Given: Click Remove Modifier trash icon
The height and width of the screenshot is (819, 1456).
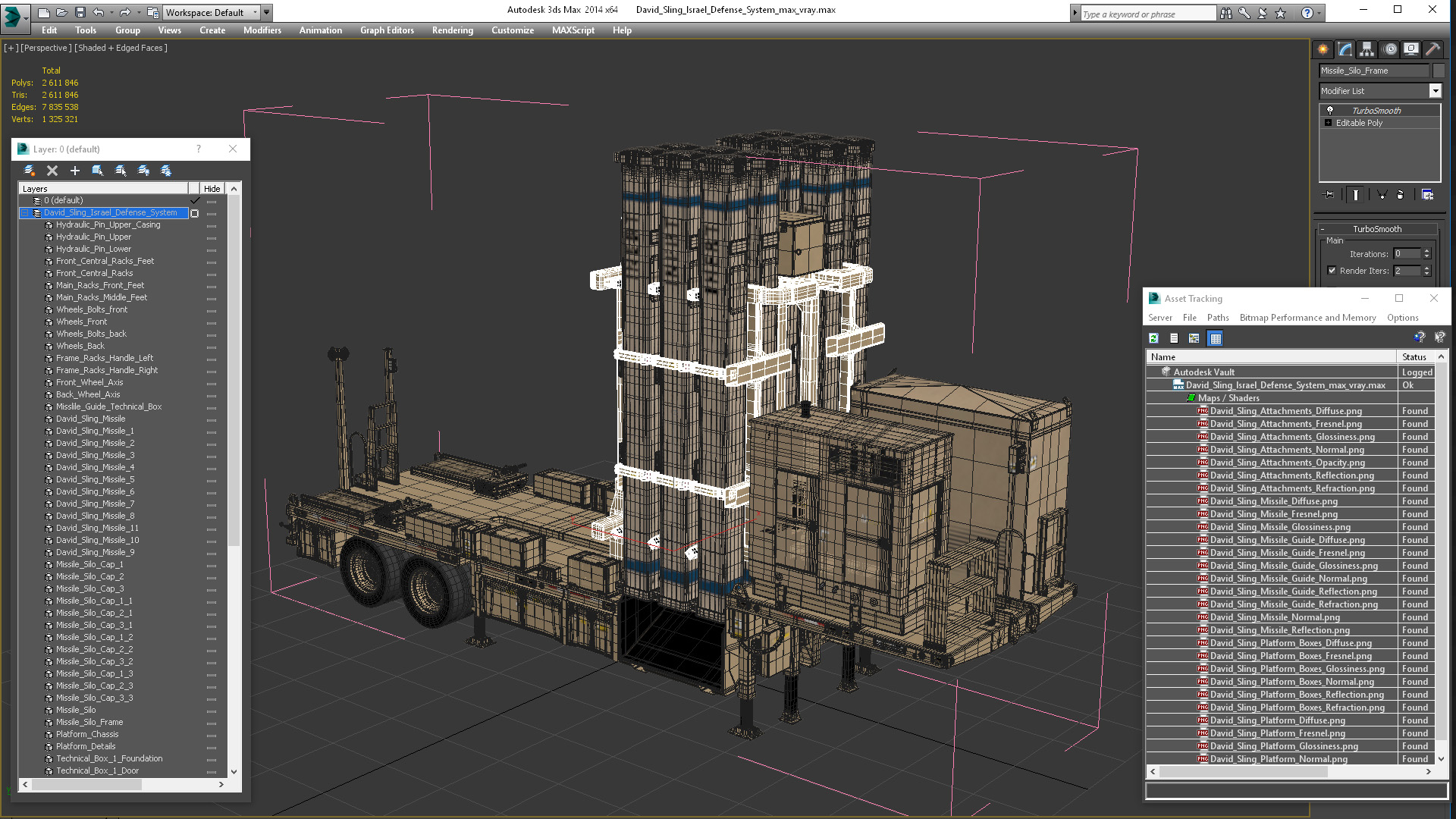Looking at the screenshot, I should (1401, 195).
